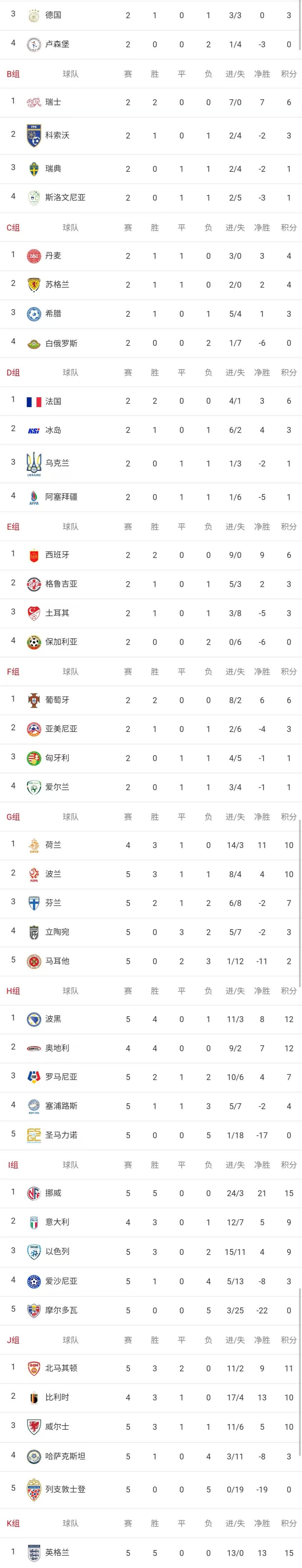Click the 积分 column header in H组

(289, 991)
